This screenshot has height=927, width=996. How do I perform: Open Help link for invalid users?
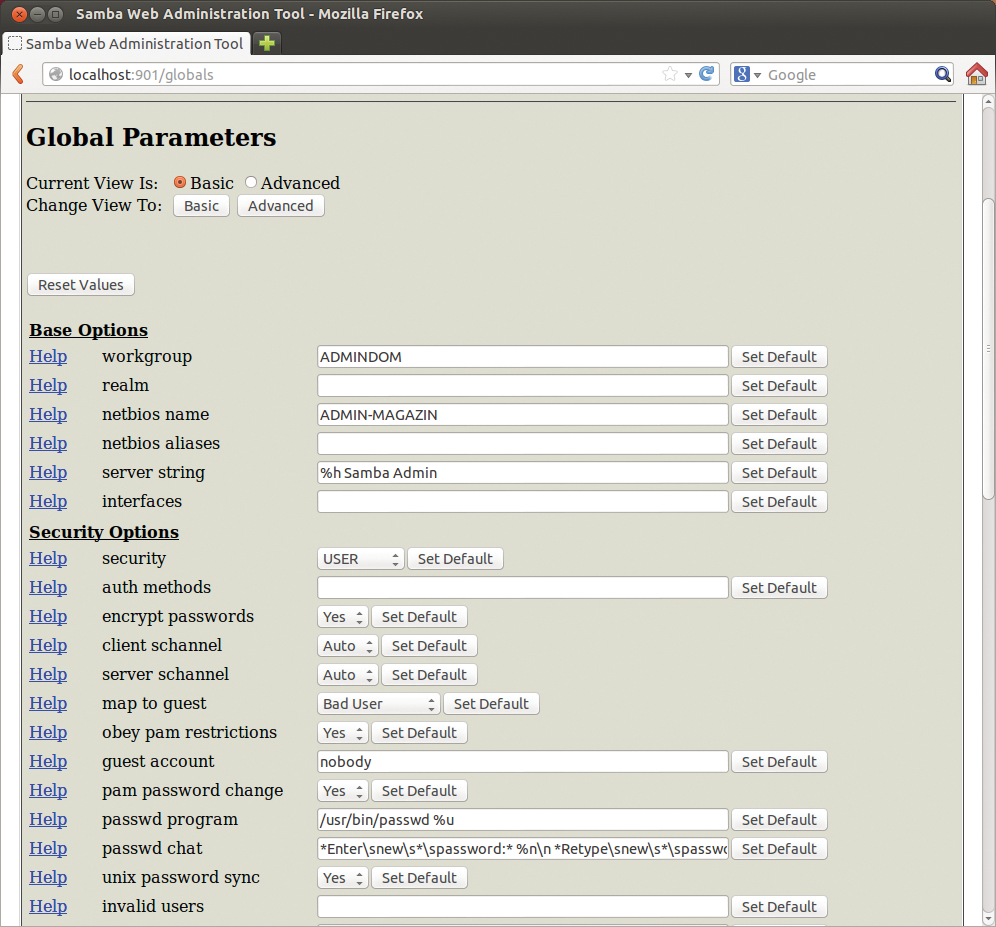click(48, 907)
